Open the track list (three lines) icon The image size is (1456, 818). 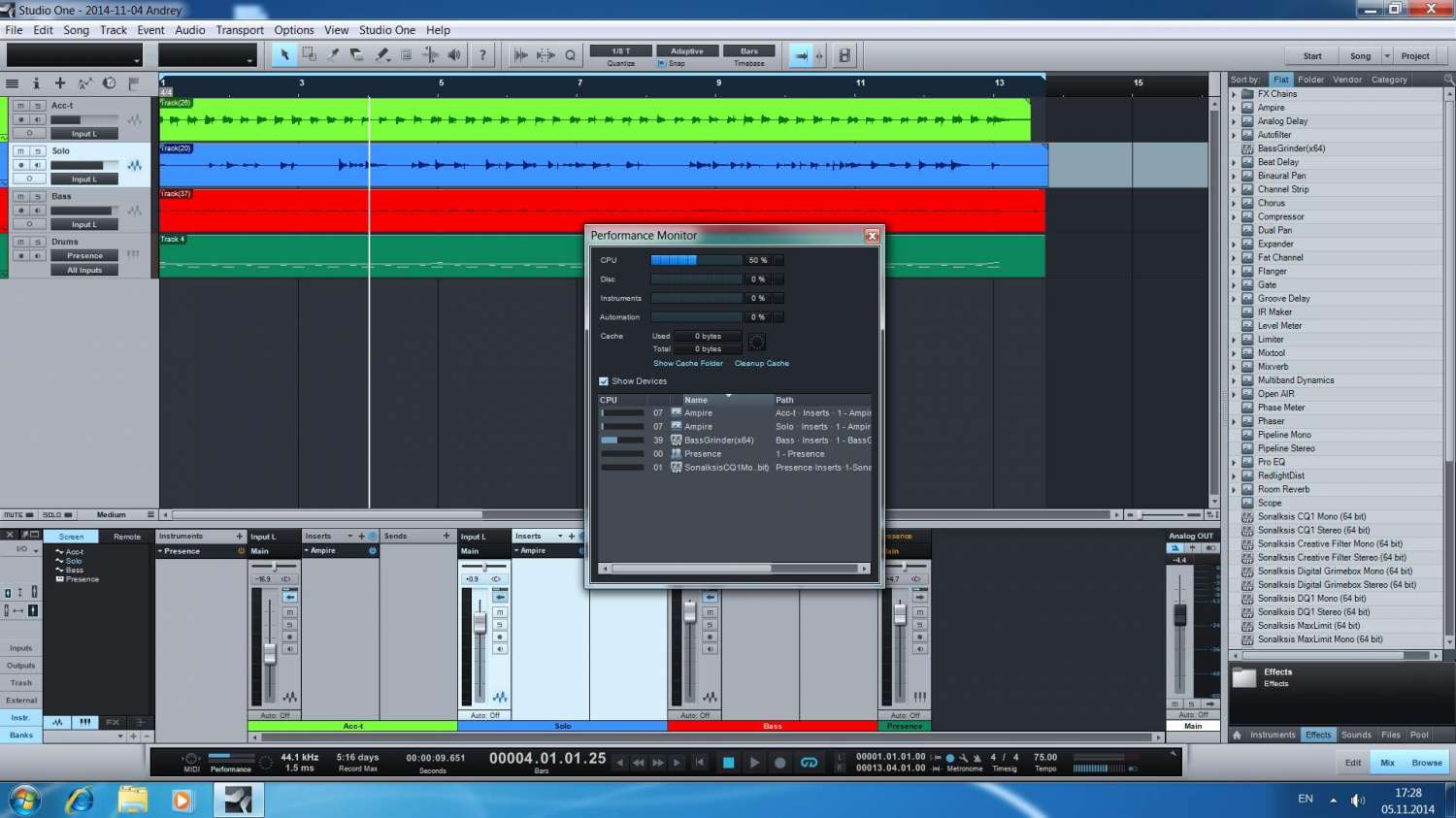(13, 83)
